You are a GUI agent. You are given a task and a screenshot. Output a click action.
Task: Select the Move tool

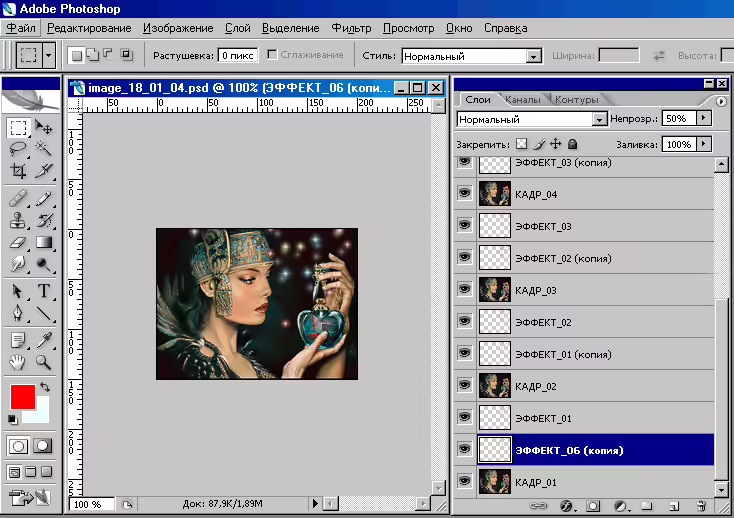(x=44, y=127)
